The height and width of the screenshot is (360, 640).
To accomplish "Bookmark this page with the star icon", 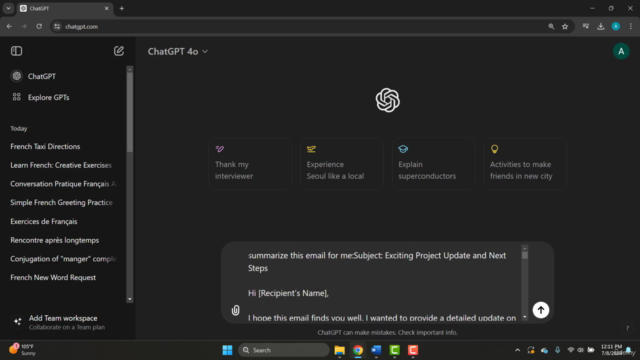I will tap(565, 27).
